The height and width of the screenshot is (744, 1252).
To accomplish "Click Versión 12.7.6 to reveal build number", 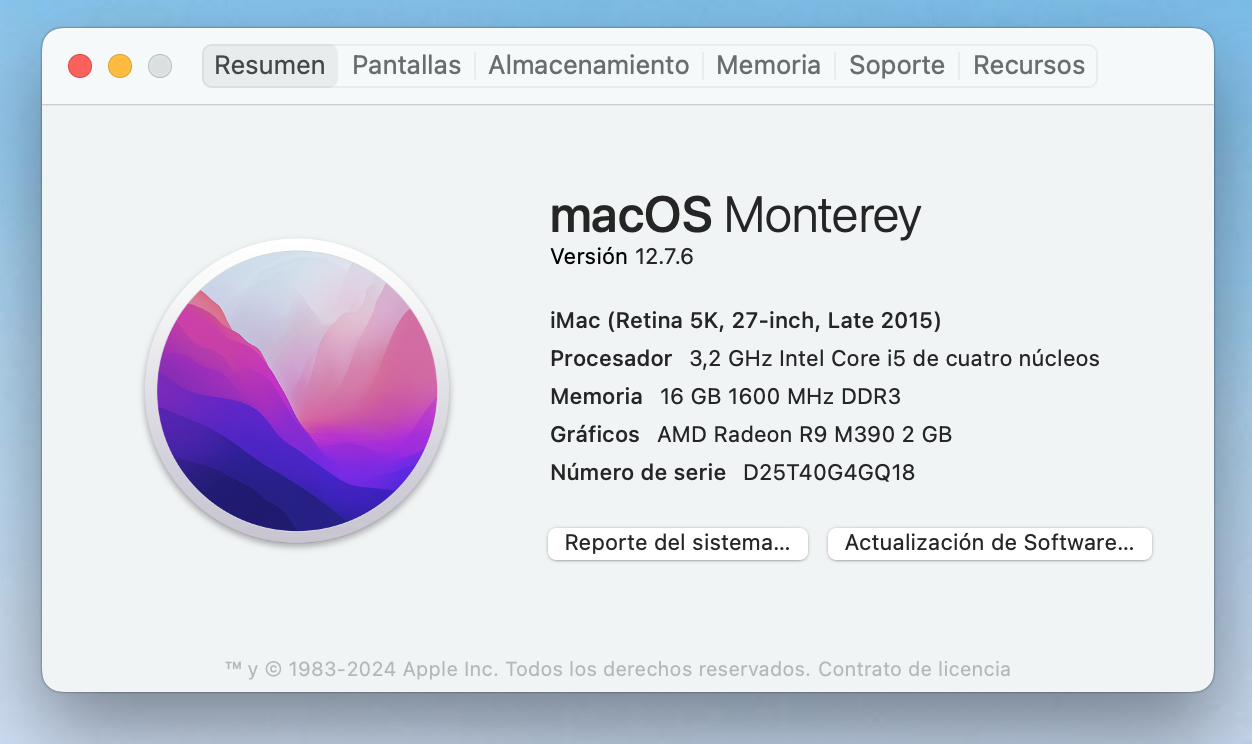I will click(621, 257).
